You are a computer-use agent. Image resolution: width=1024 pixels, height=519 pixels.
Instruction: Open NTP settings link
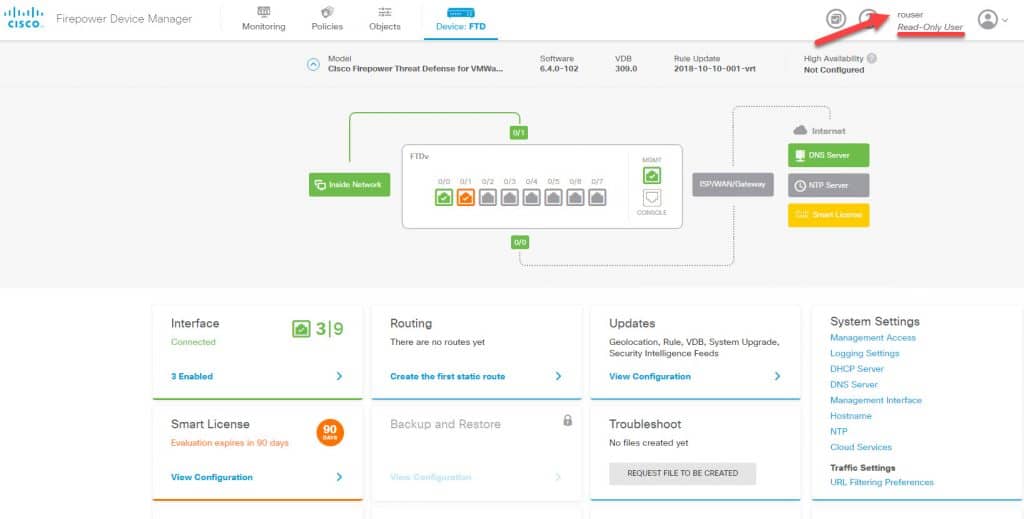click(839, 432)
